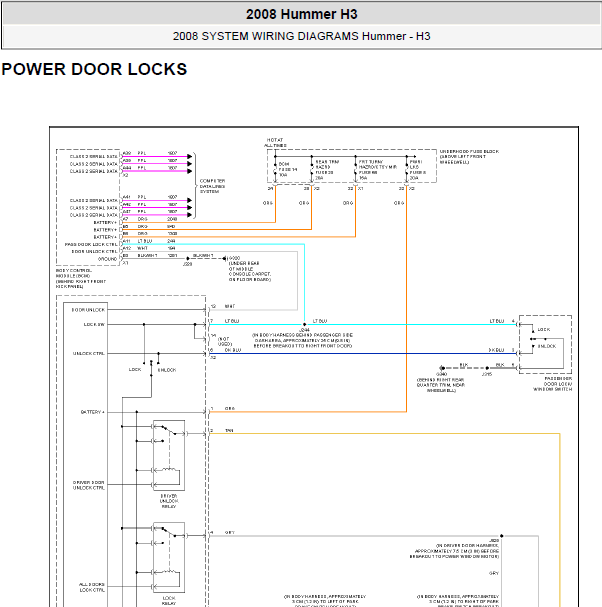This screenshot has height=607, width=602.
Task: Click the lock relay symbol
Action: [169, 557]
